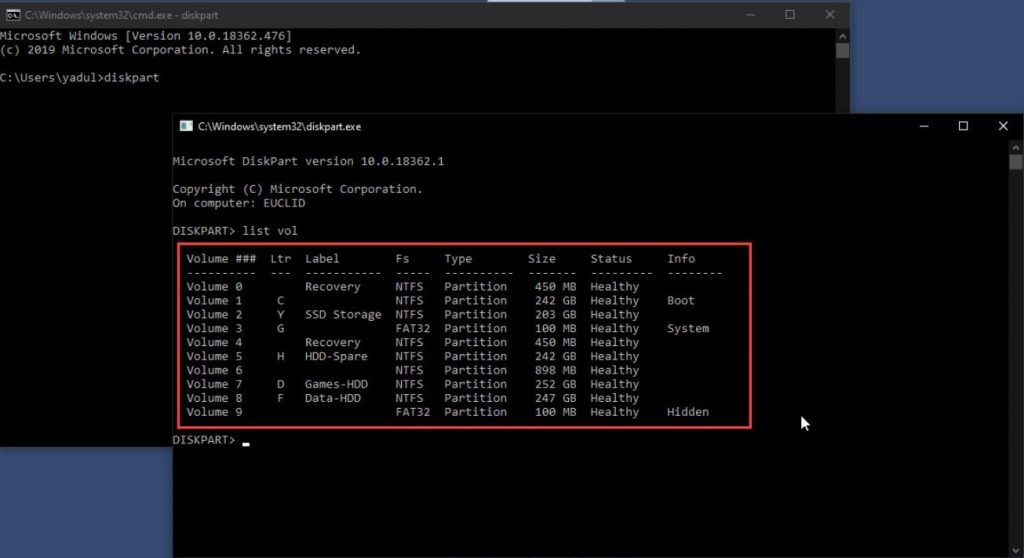Maximize the cmd.exe window
Viewport: 1024px width, 558px height.
[790, 14]
